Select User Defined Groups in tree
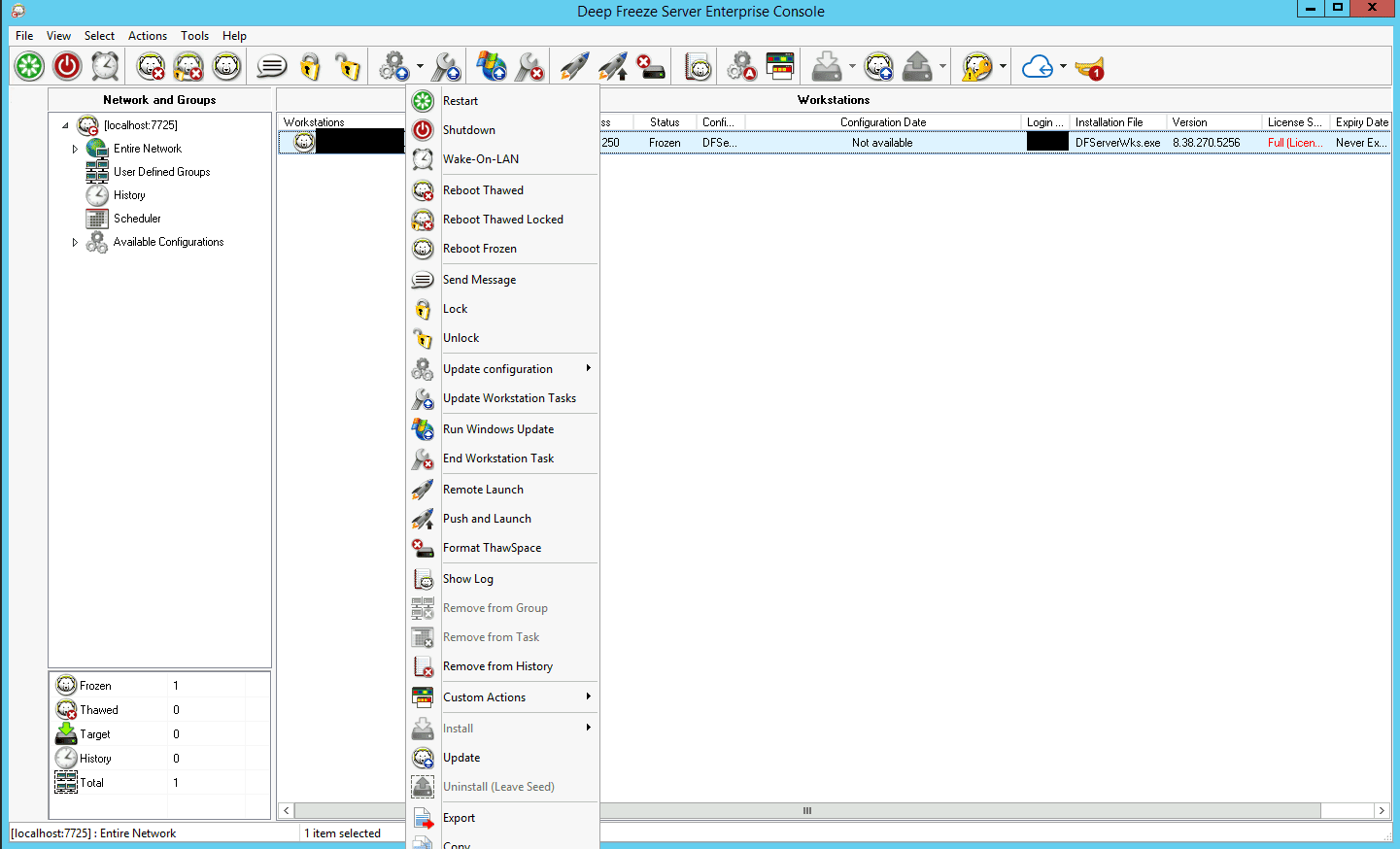This screenshot has height=849, width=1400. (x=161, y=172)
